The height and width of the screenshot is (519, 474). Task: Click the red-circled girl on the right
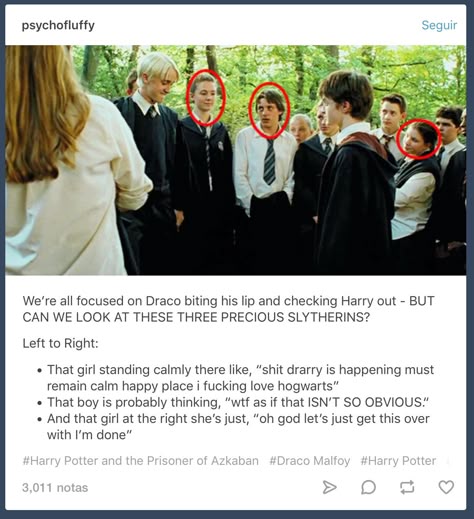[419, 139]
